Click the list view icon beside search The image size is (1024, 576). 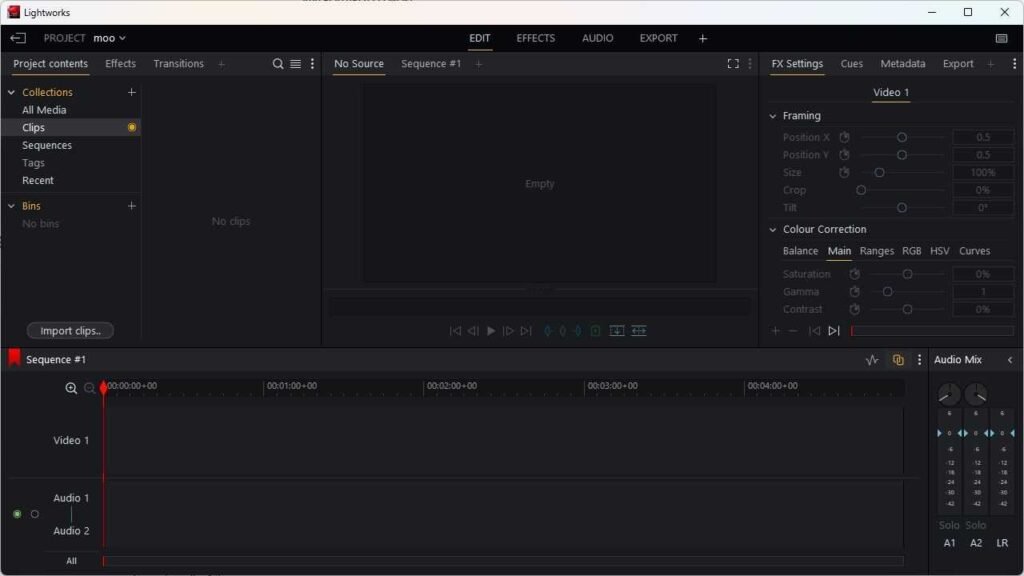pos(295,63)
